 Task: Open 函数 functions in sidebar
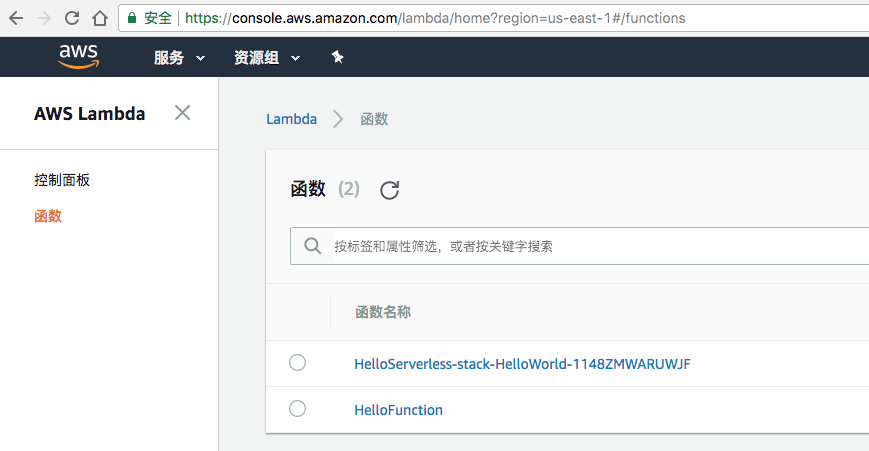48,216
